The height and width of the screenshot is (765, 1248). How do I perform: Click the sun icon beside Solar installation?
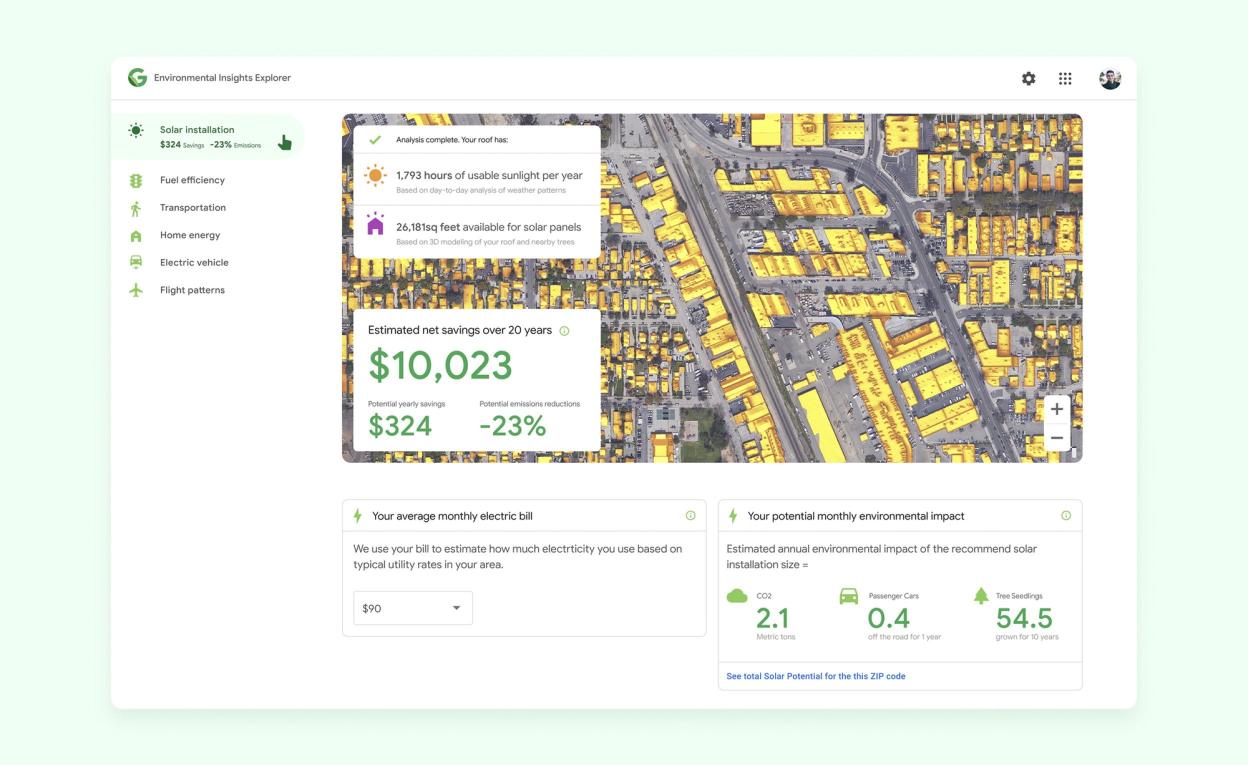(136, 130)
